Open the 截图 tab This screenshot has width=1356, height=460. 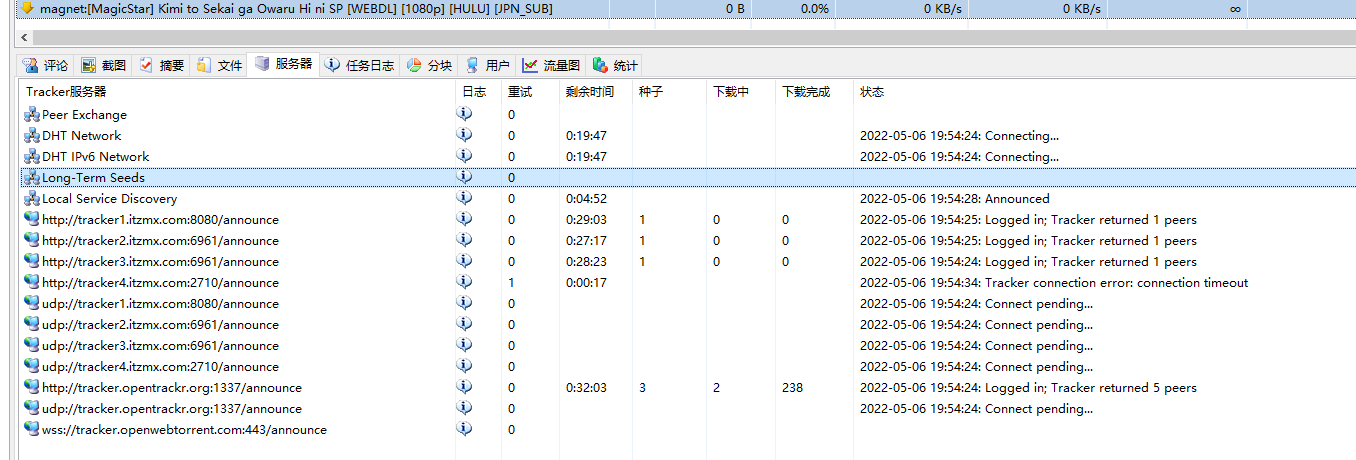tap(104, 65)
